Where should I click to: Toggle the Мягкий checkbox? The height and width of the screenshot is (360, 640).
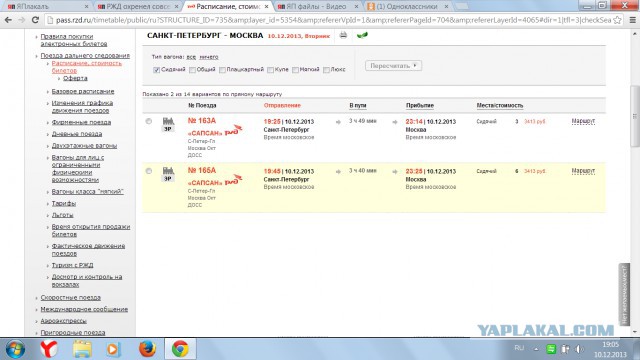coord(295,70)
